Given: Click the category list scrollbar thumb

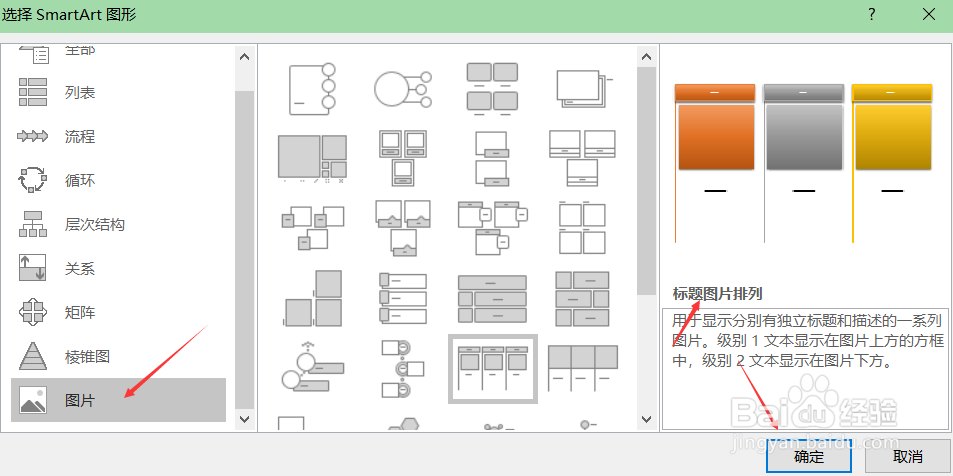Looking at the screenshot, I should (244, 250).
